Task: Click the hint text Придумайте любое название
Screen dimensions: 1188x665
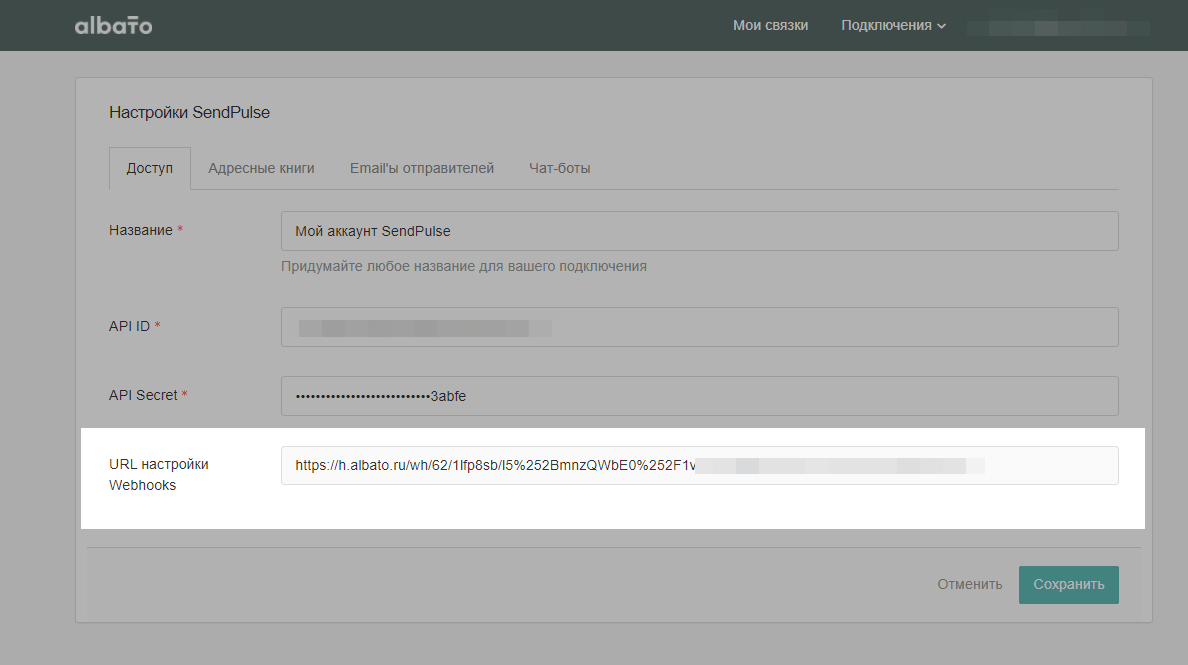Action: 464,267
